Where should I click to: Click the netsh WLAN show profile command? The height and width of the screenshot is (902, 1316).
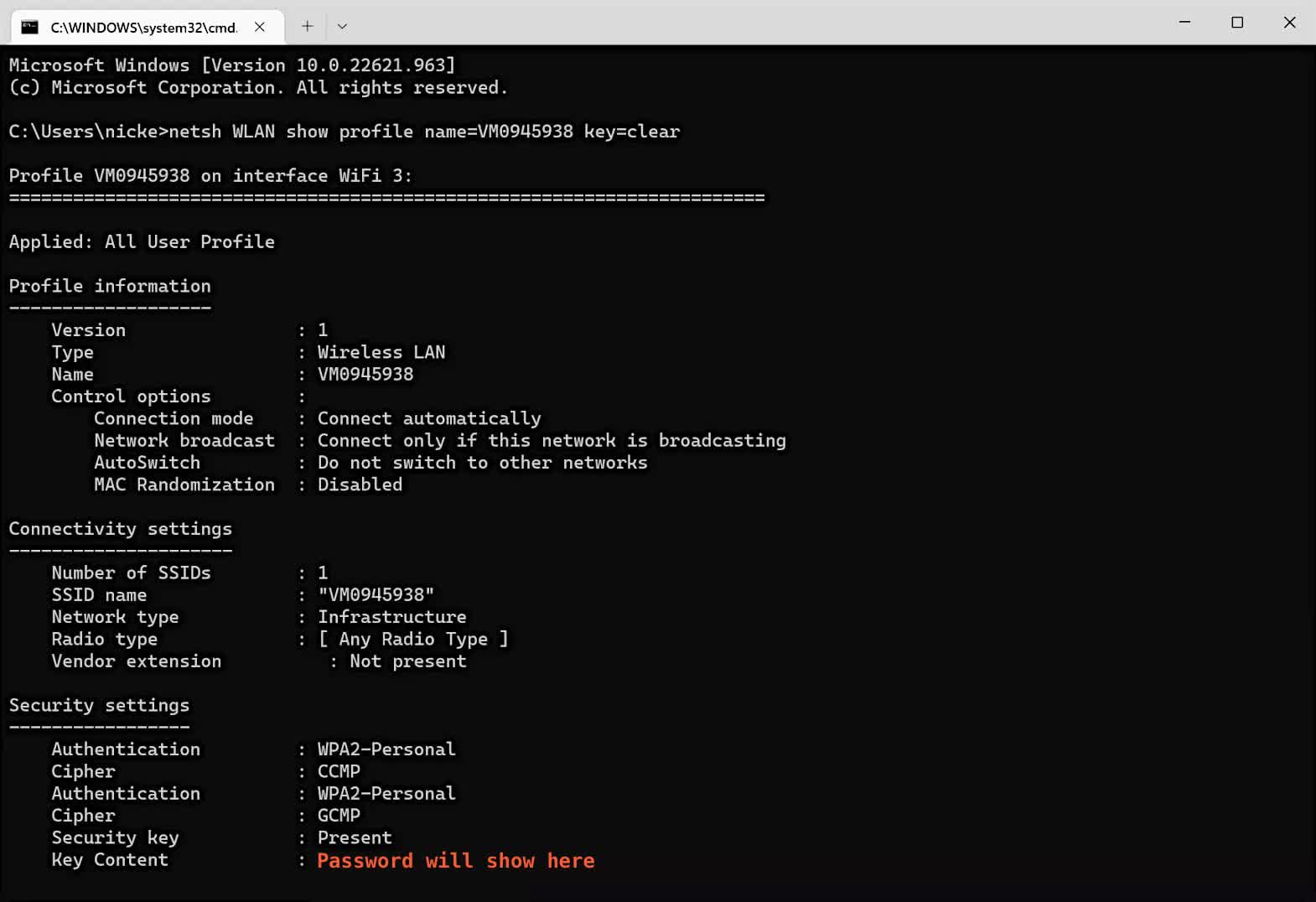click(424, 132)
